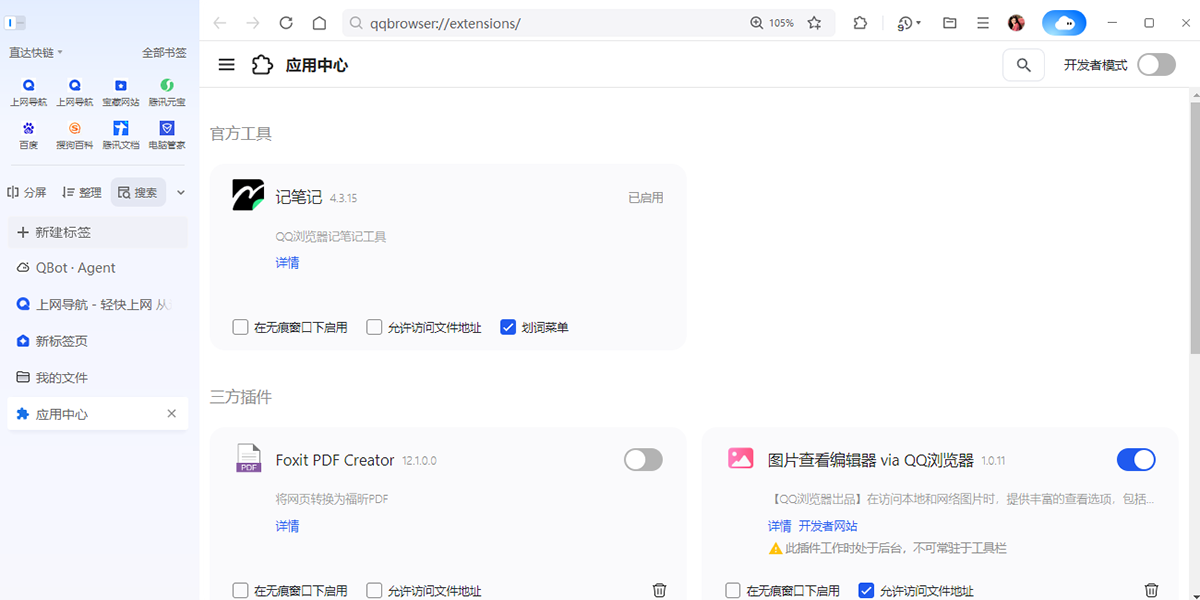Open 搜狗百科 shortcut
1200x600 pixels.
(74, 135)
